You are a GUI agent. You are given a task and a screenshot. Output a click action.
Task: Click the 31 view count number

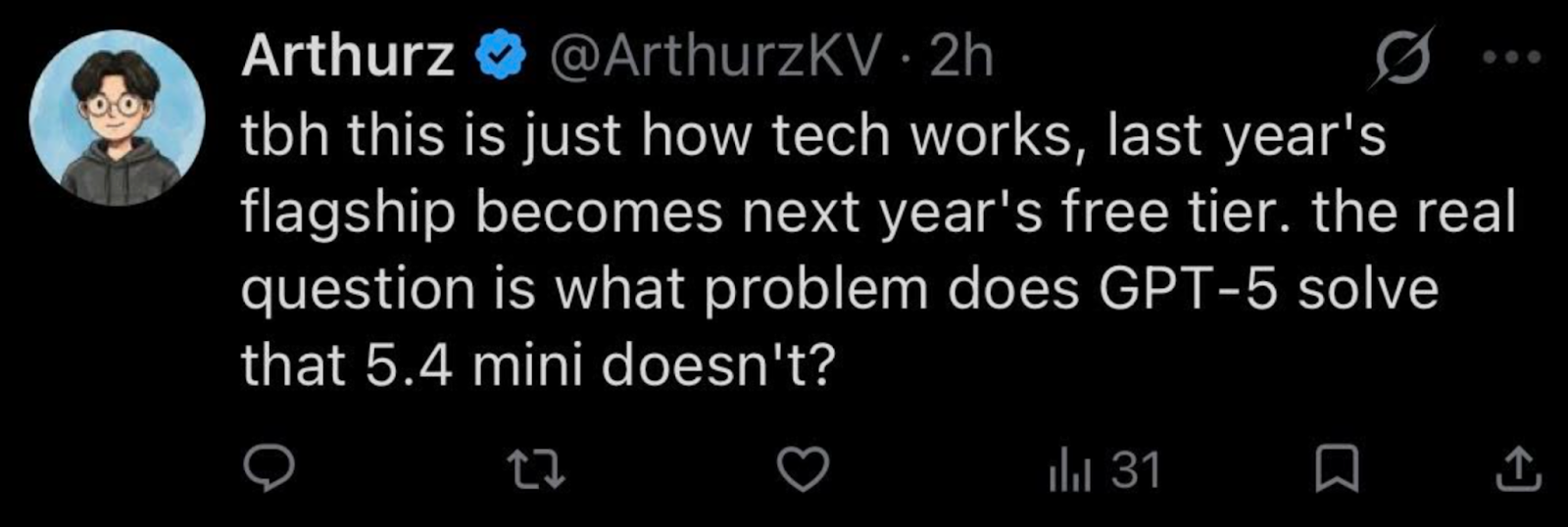coord(1136,470)
